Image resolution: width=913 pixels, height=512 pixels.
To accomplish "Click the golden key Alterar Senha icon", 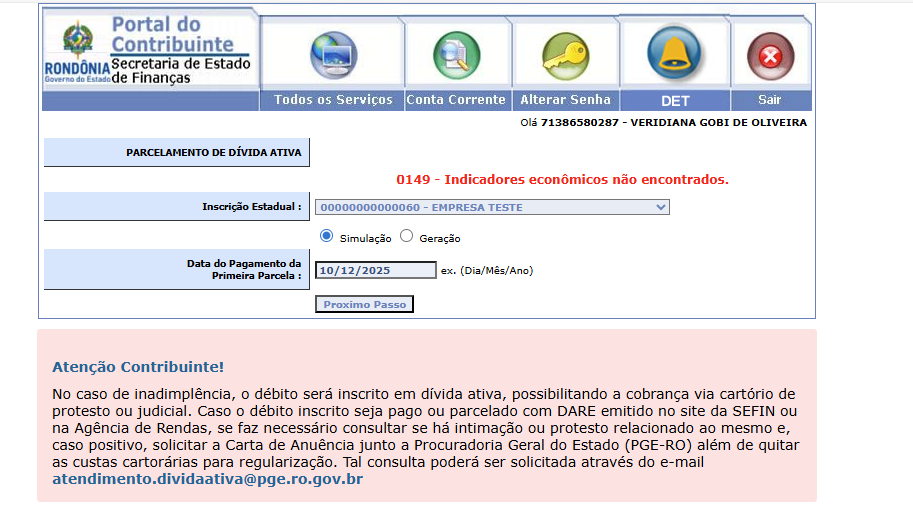I will coord(565,56).
